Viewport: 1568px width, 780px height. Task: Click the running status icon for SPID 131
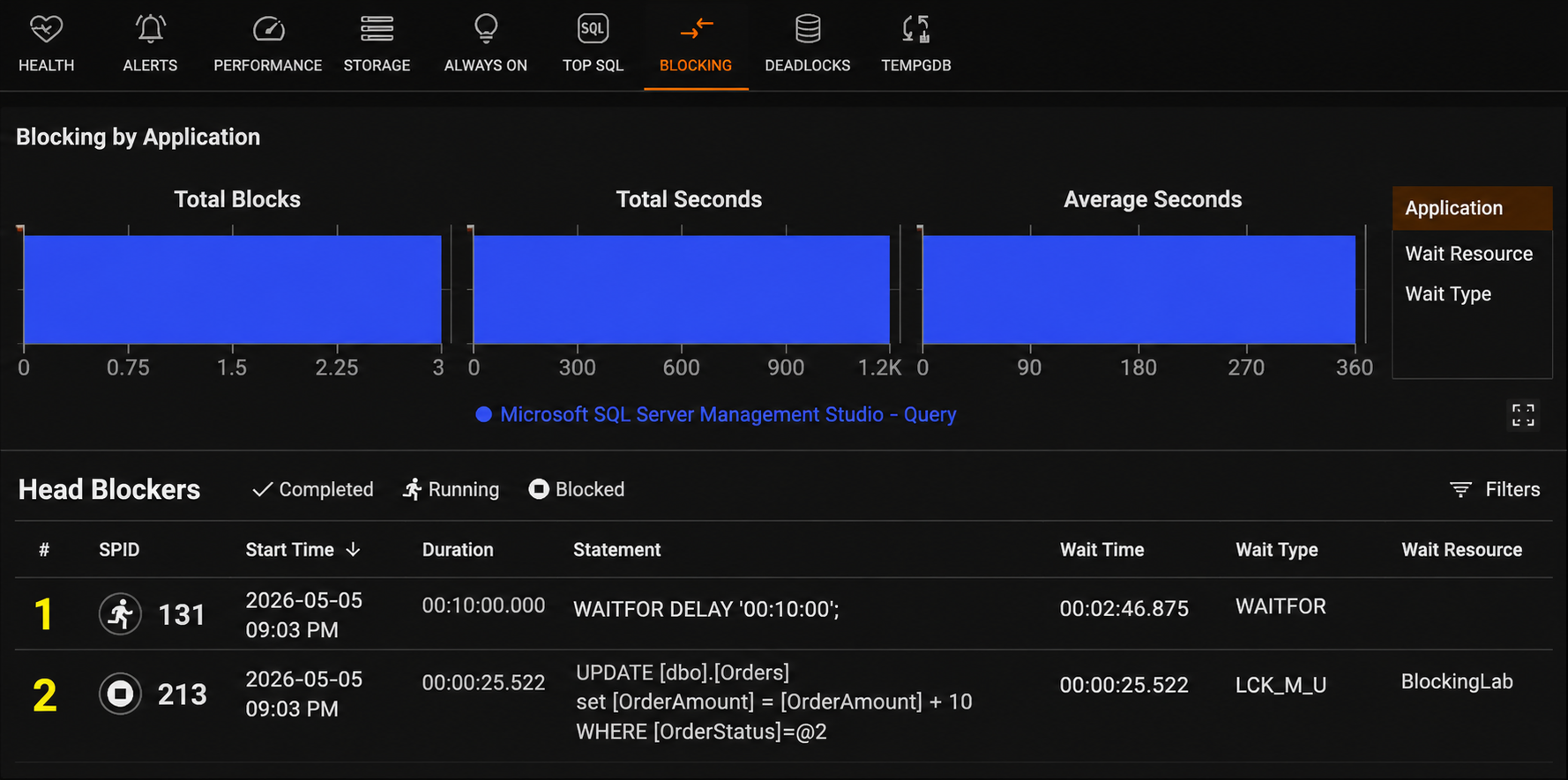pos(120,613)
